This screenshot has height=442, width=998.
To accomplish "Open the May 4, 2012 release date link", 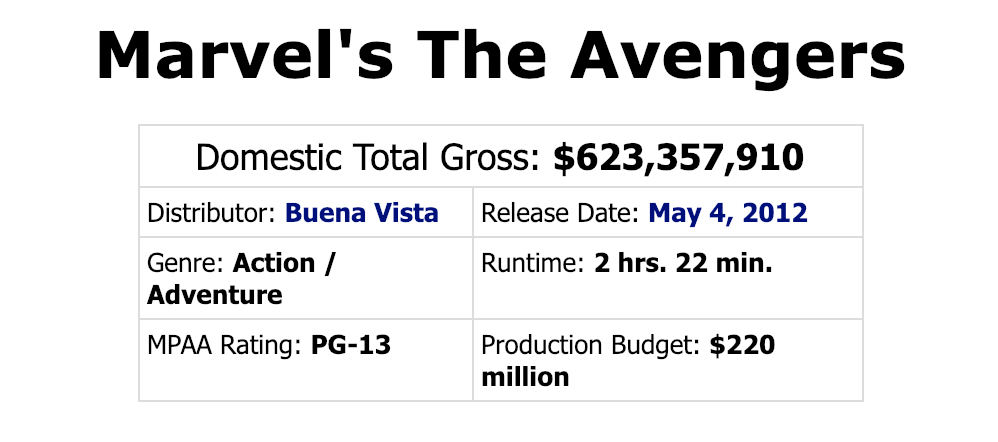I will pyautogui.click(x=728, y=213).
